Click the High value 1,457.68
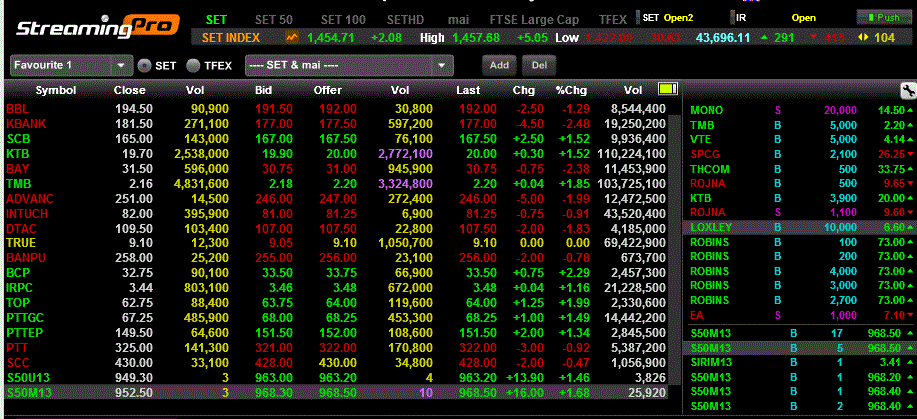Screen dimensions: 917x419 click(476, 38)
